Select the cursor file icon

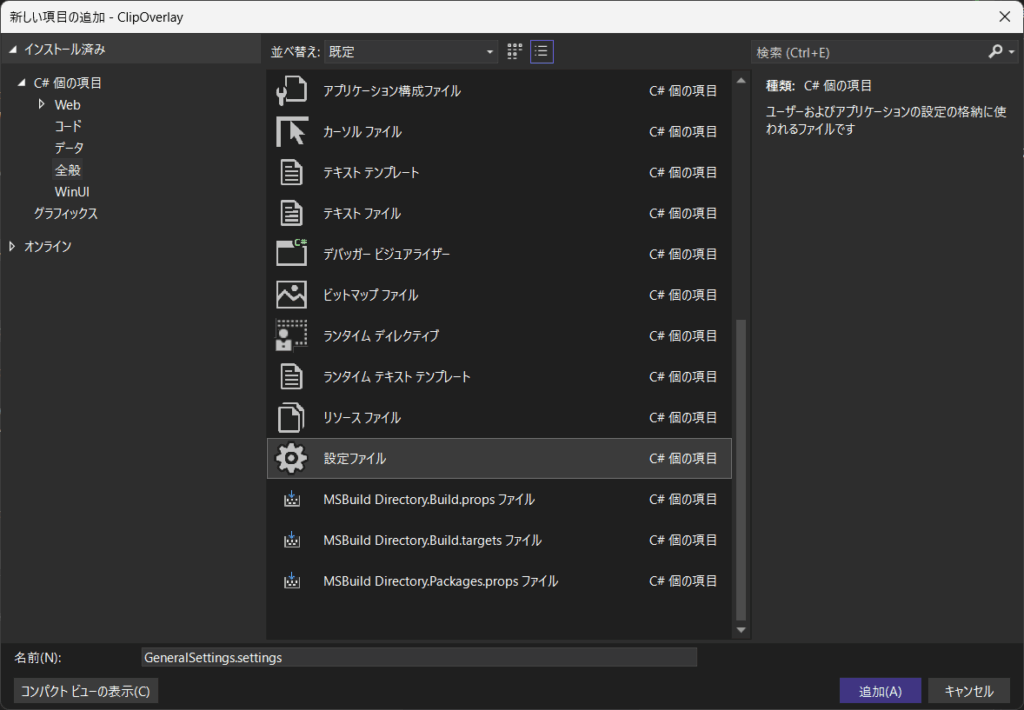click(x=291, y=131)
